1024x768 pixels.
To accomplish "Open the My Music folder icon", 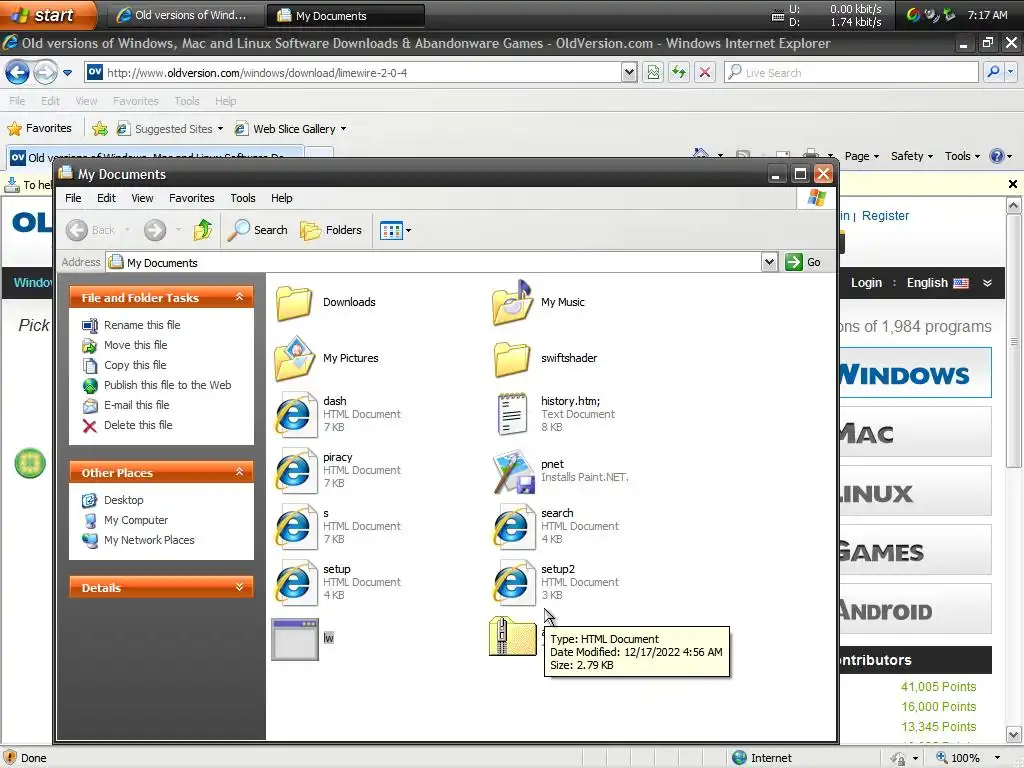I will (x=512, y=302).
